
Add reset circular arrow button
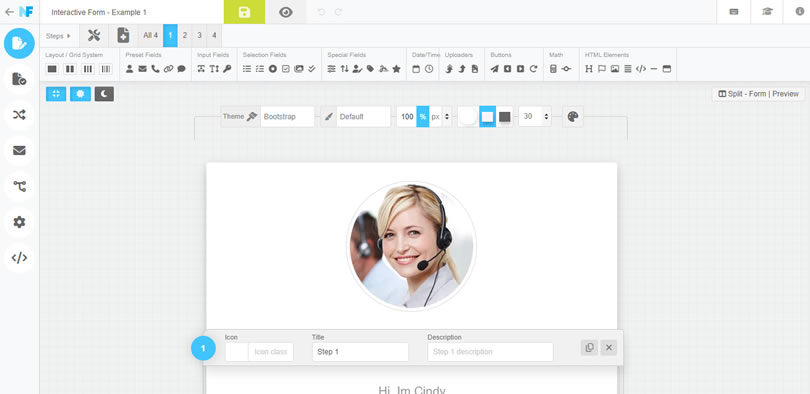point(534,69)
